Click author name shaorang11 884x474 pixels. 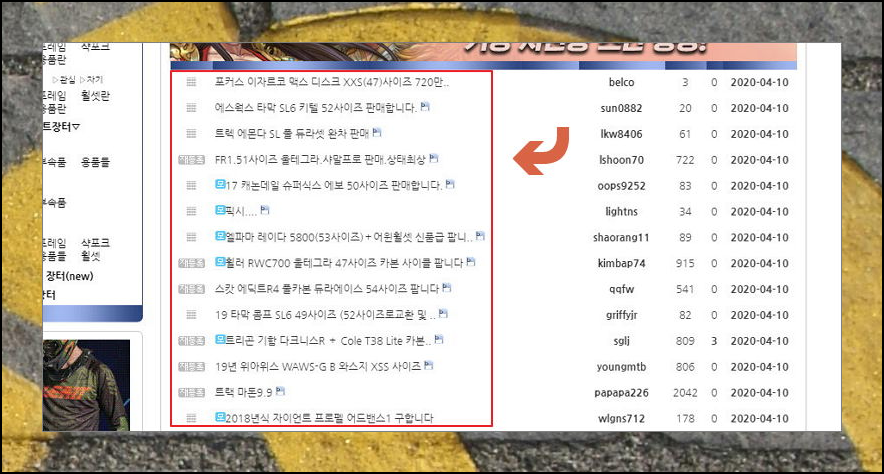(x=621, y=238)
